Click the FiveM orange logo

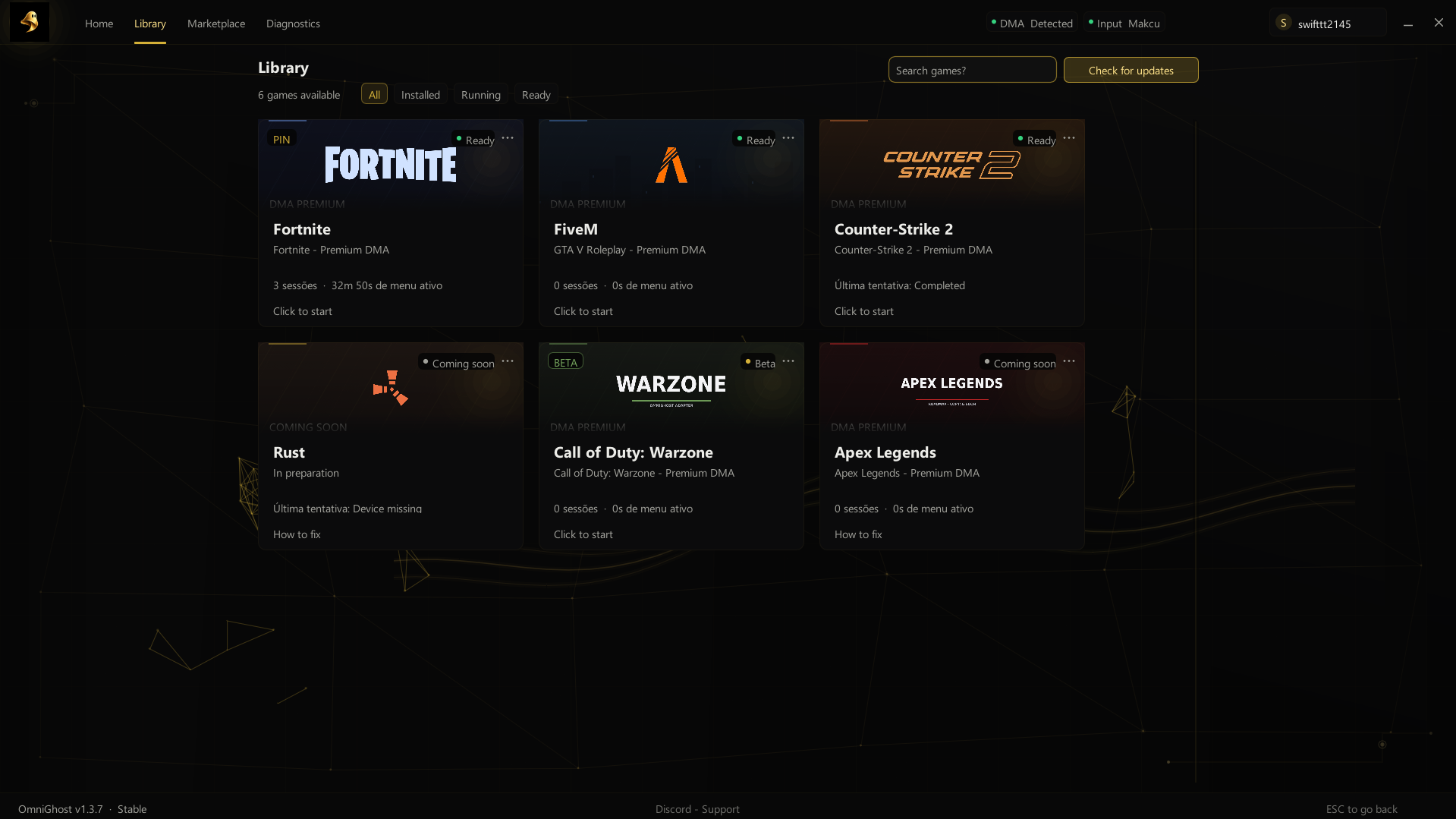(671, 165)
